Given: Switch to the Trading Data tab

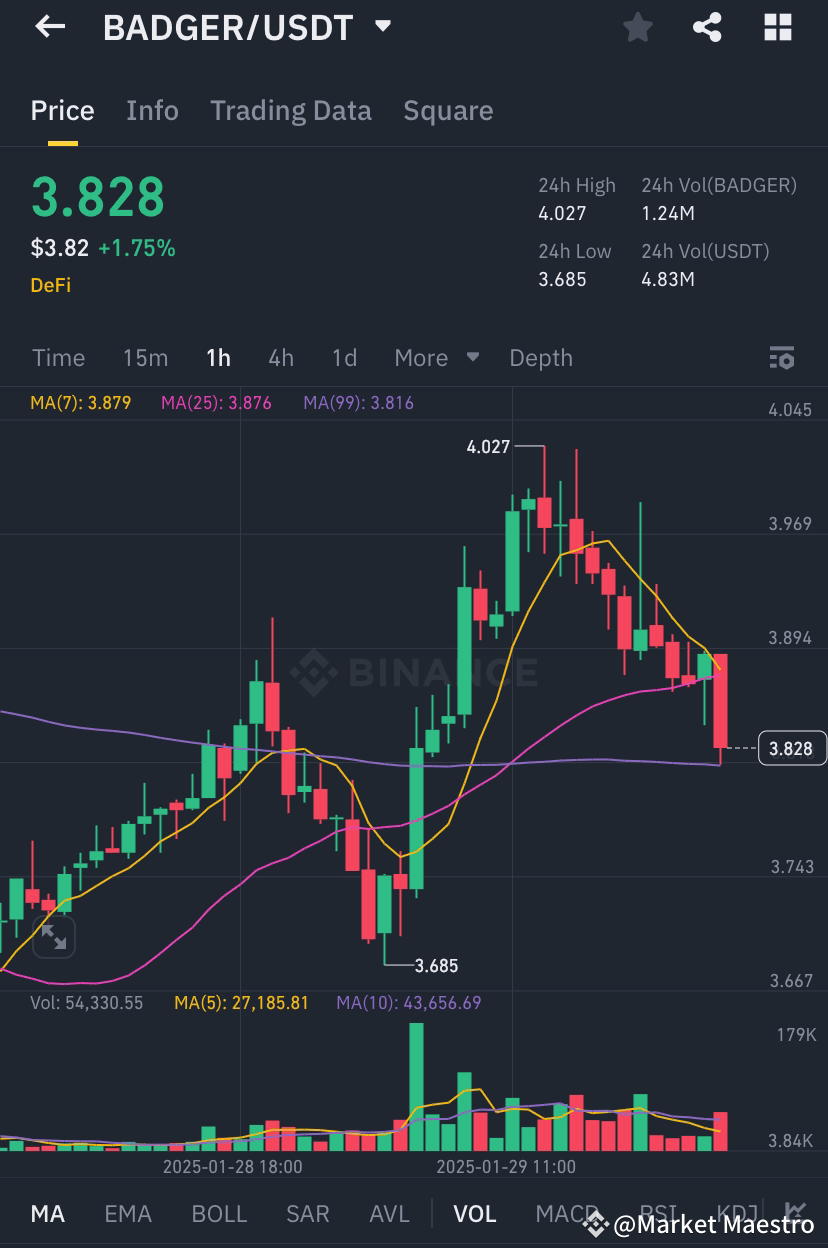Looking at the screenshot, I should coord(290,110).
